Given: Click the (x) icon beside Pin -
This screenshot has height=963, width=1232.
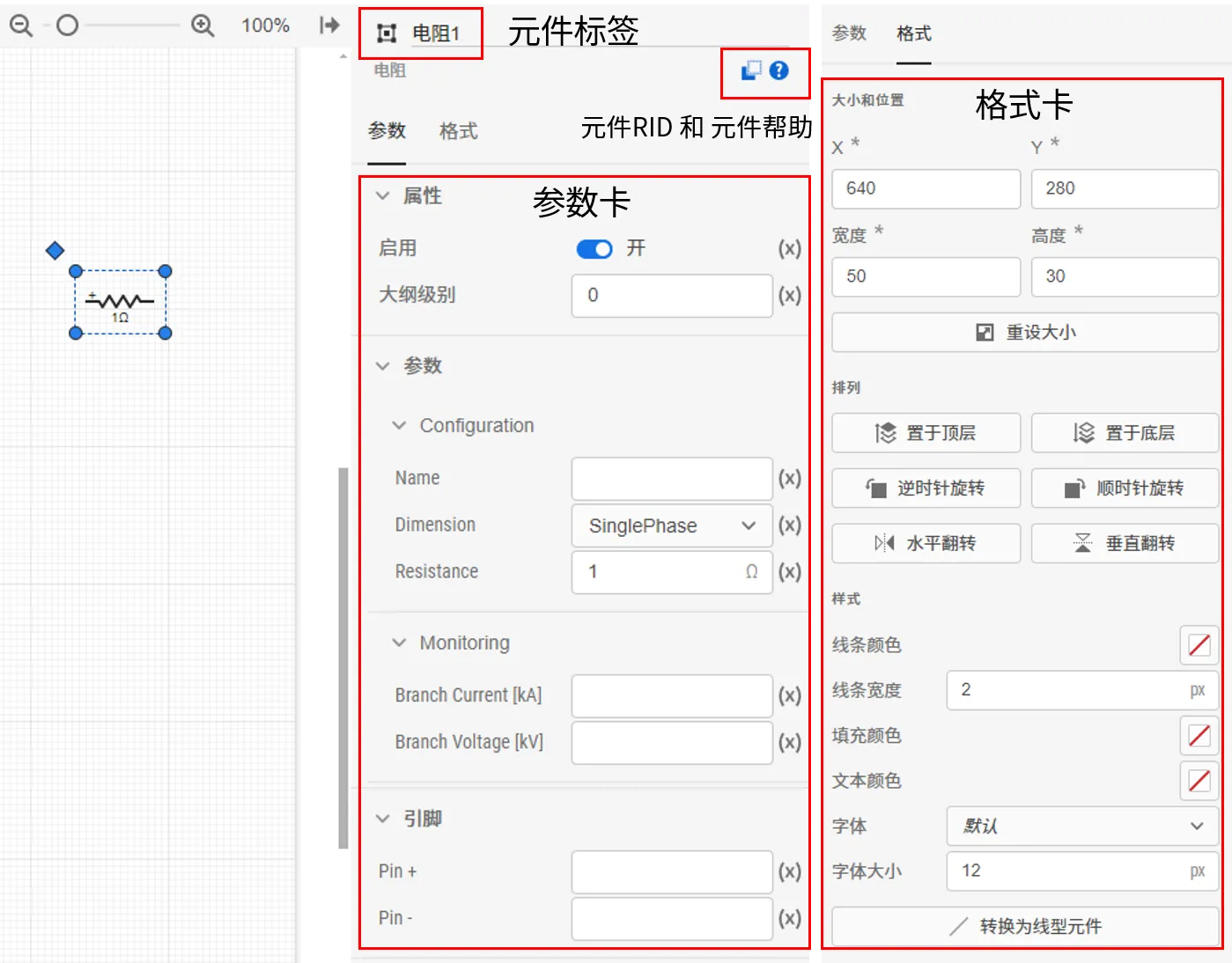Looking at the screenshot, I should tap(790, 919).
